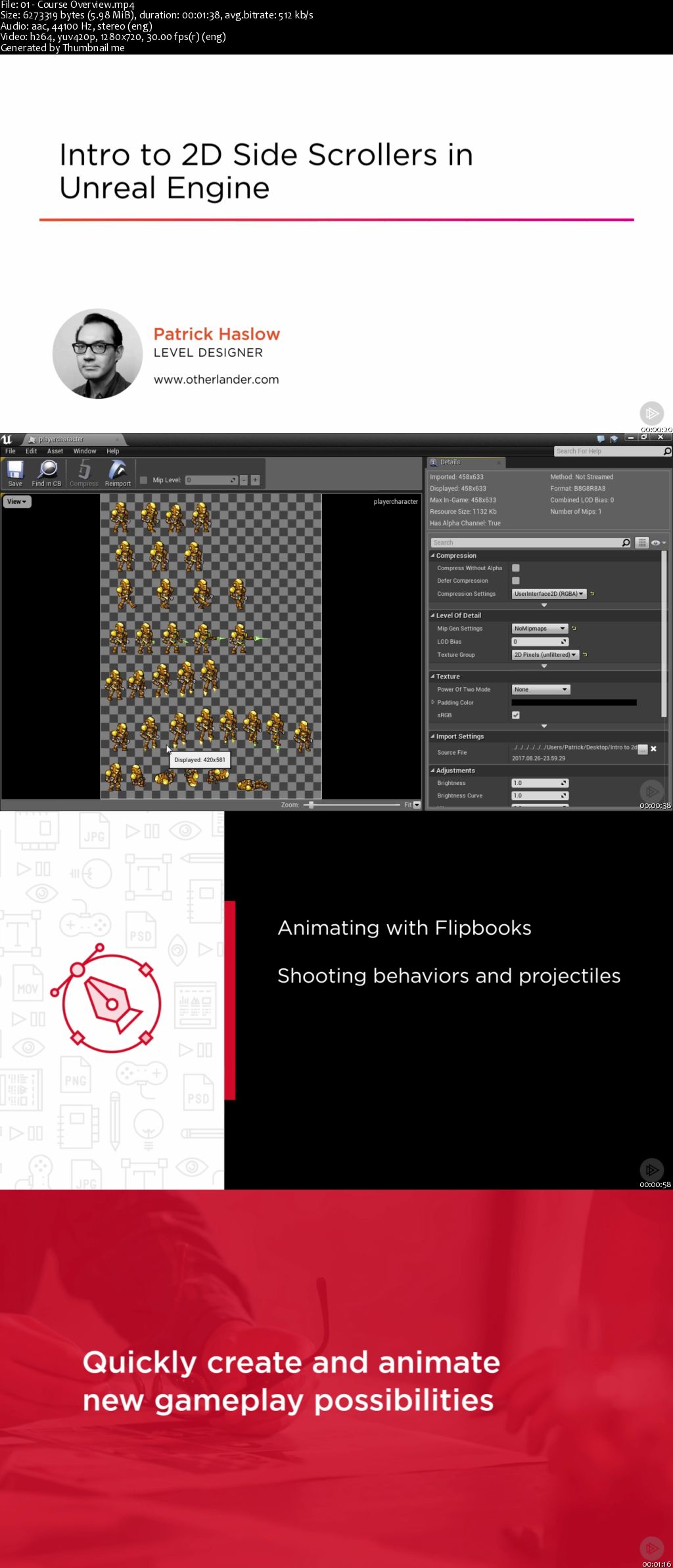
Task: Expand the Padding Color property
Action: point(432,702)
